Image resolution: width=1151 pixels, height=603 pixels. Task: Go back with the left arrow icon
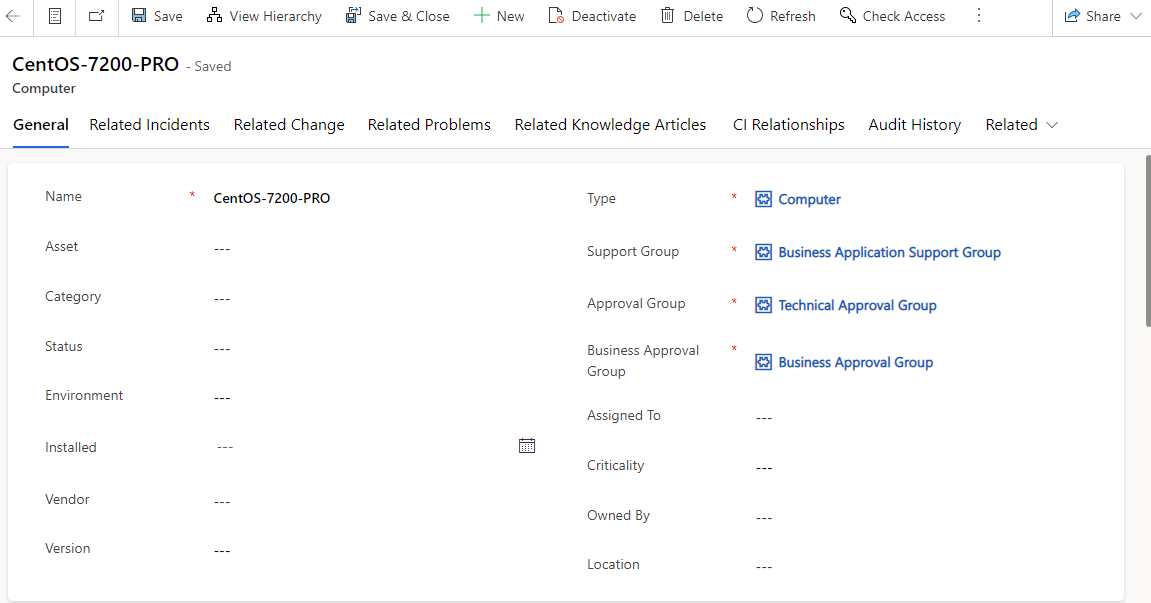click(x=12, y=15)
